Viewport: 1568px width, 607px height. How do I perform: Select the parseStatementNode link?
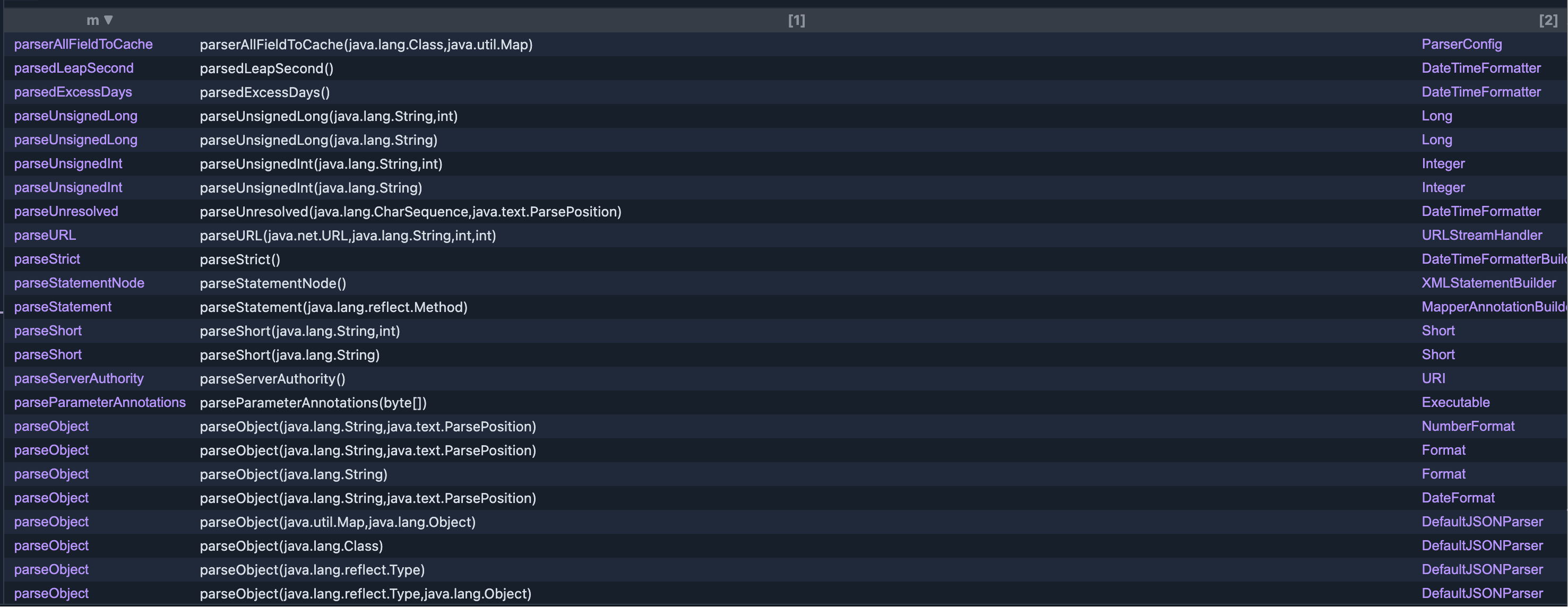pyautogui.click(x=79, y=283)
